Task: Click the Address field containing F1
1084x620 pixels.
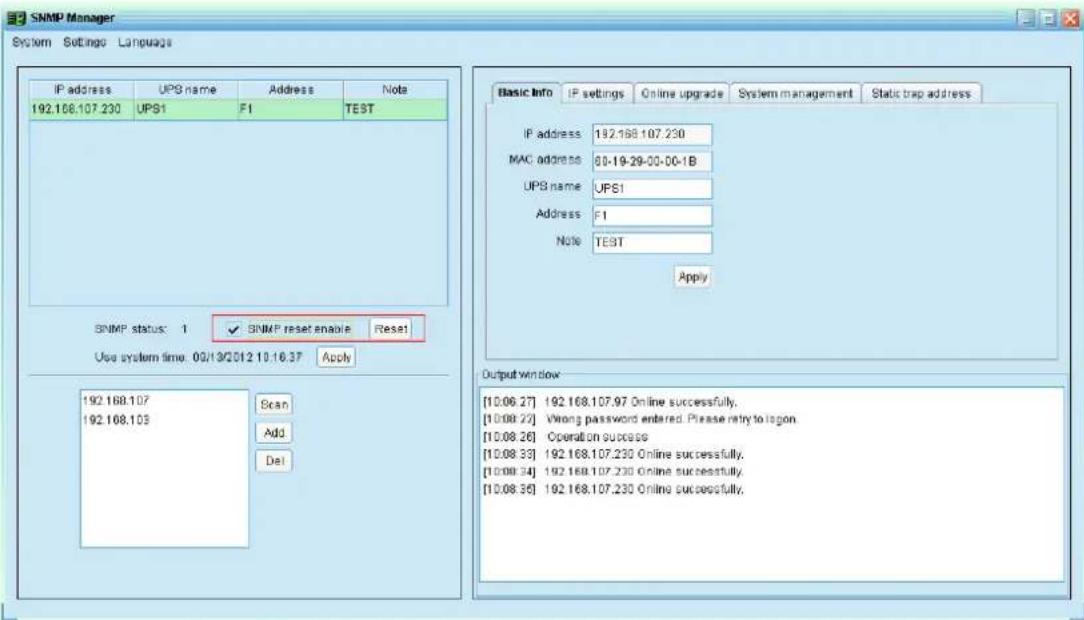Action: pyautogui.click(x=652, y=215)
